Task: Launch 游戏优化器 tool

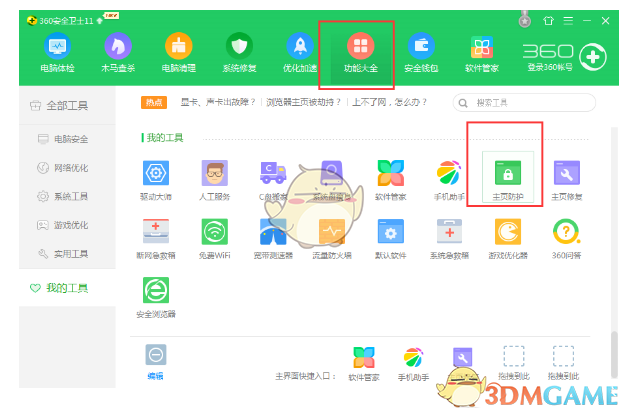Action: pyautogui.click(x=508, y=239)
